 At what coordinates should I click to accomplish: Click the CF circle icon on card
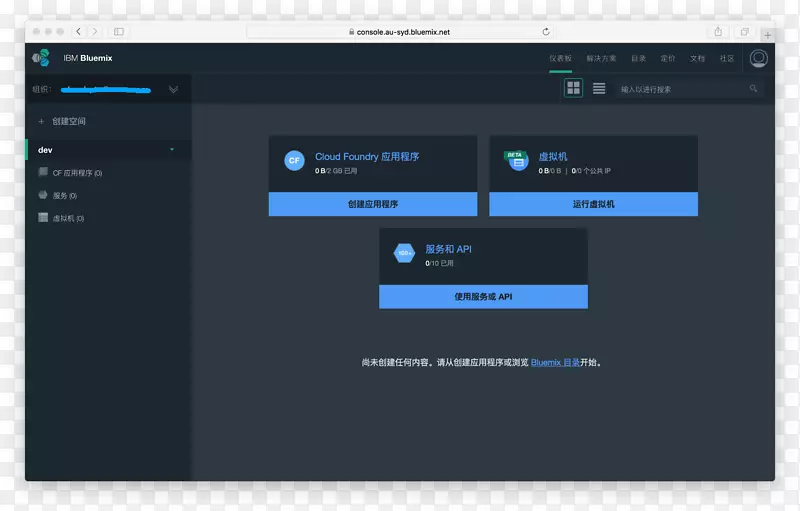tap(294, 160)
